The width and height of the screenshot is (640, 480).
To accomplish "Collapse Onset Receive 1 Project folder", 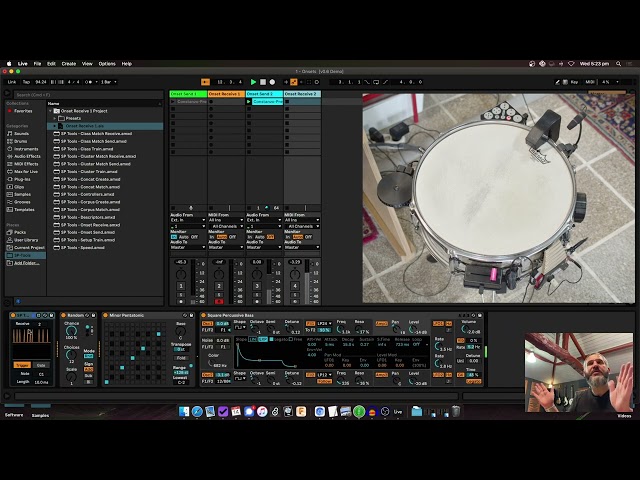I will [50, 111].
